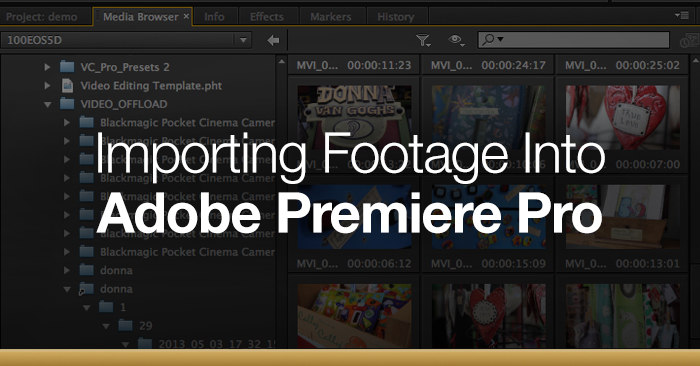Open the History tab
This screenshot has height=366, width=700.
click(x=396, y=17)
